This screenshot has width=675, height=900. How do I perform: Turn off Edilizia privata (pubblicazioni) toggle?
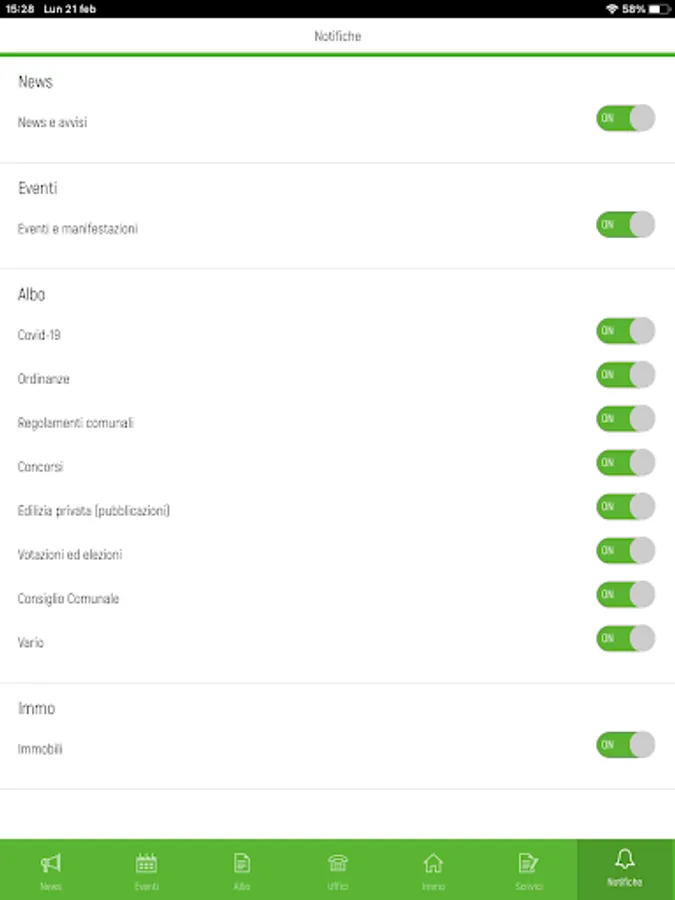point(625,507)
